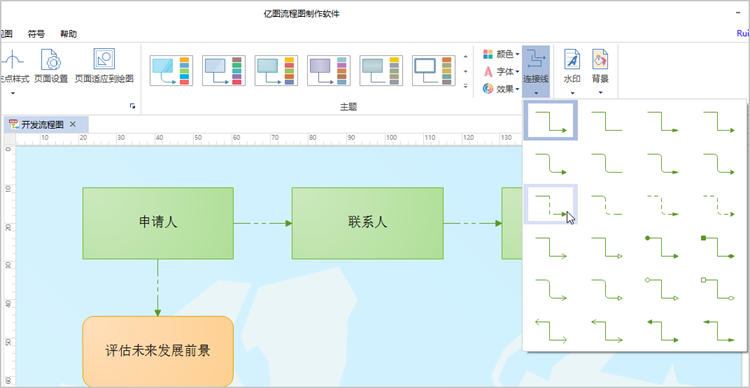The height and width of the screenshot is (388, 750).
Task: Close the 开发流程图 document tab
Action: 73,124
